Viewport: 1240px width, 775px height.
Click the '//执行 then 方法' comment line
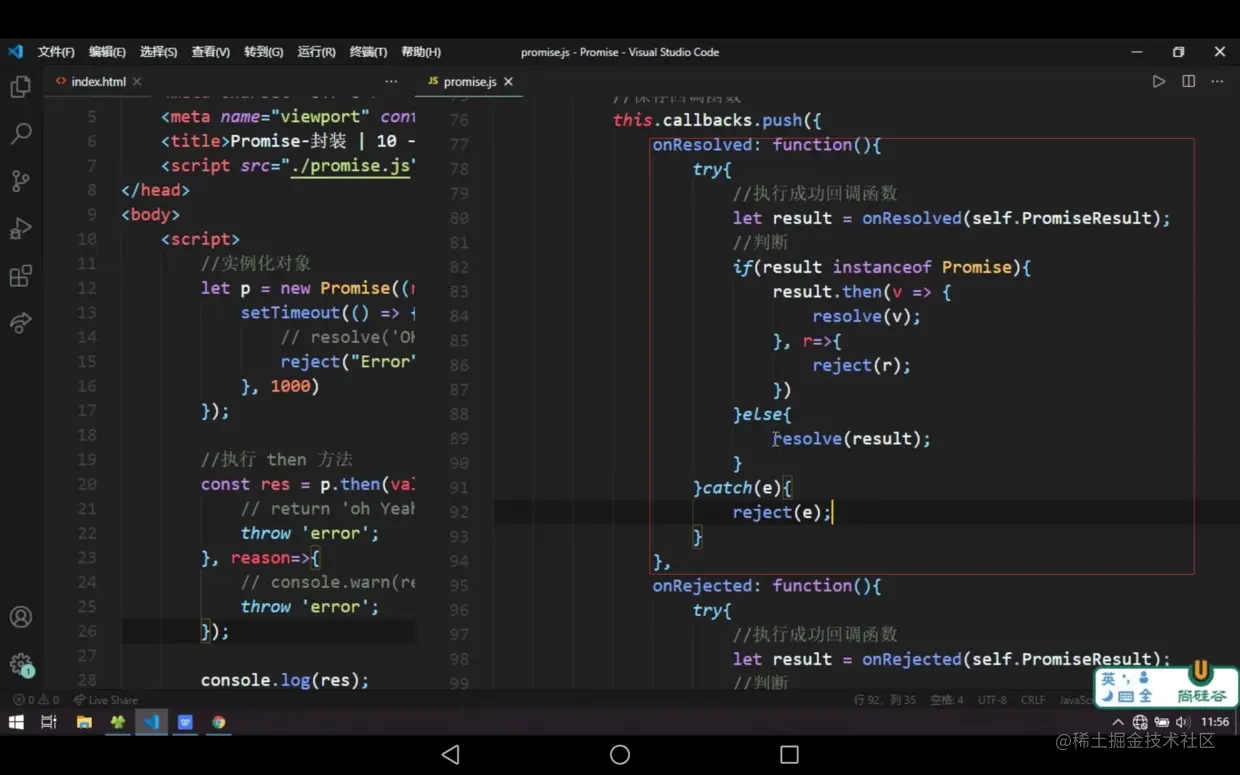277,459
